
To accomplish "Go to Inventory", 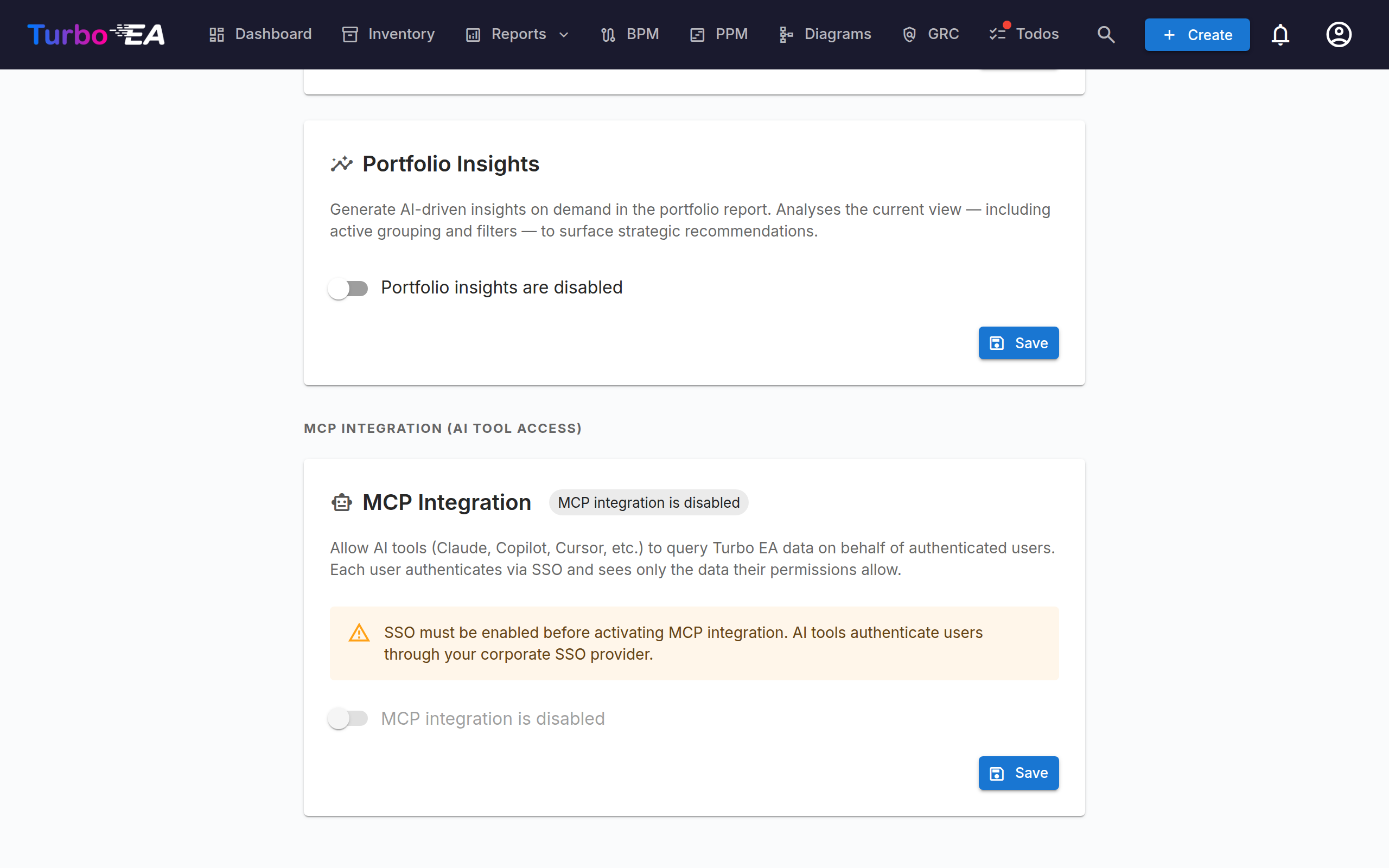I will [388, 34].
